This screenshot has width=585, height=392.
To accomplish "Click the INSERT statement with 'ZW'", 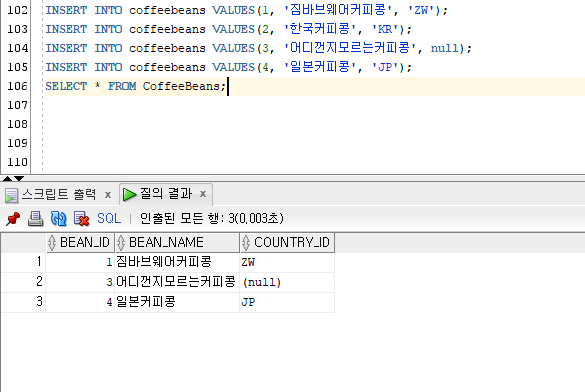I will pos(246,10).
